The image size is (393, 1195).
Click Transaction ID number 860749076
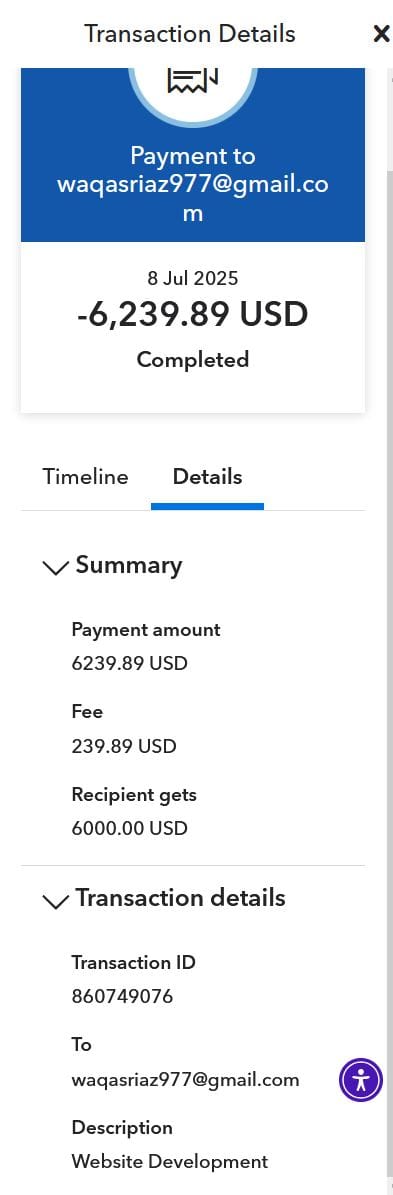point(122,996)
